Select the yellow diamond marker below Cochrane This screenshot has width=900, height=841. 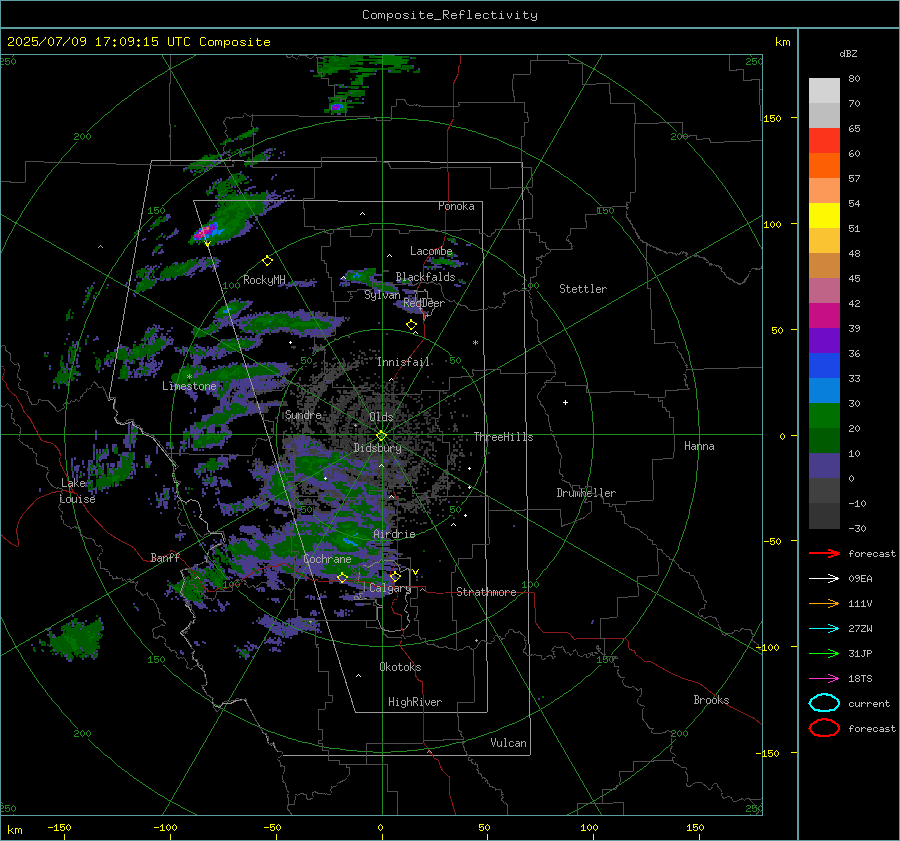click(342, 578)
